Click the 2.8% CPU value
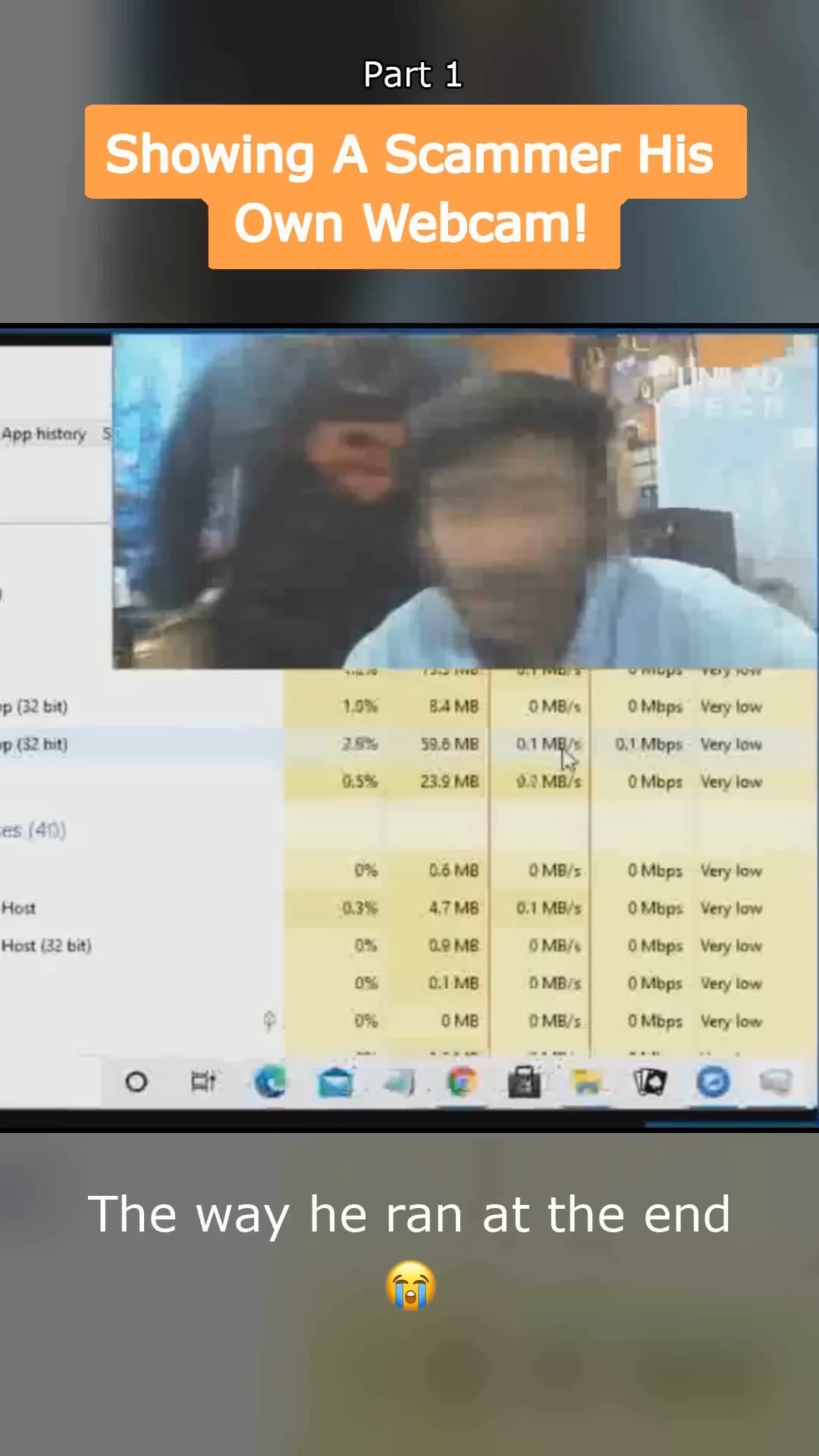Viewport: 819px width, 1456px height. 359,744
